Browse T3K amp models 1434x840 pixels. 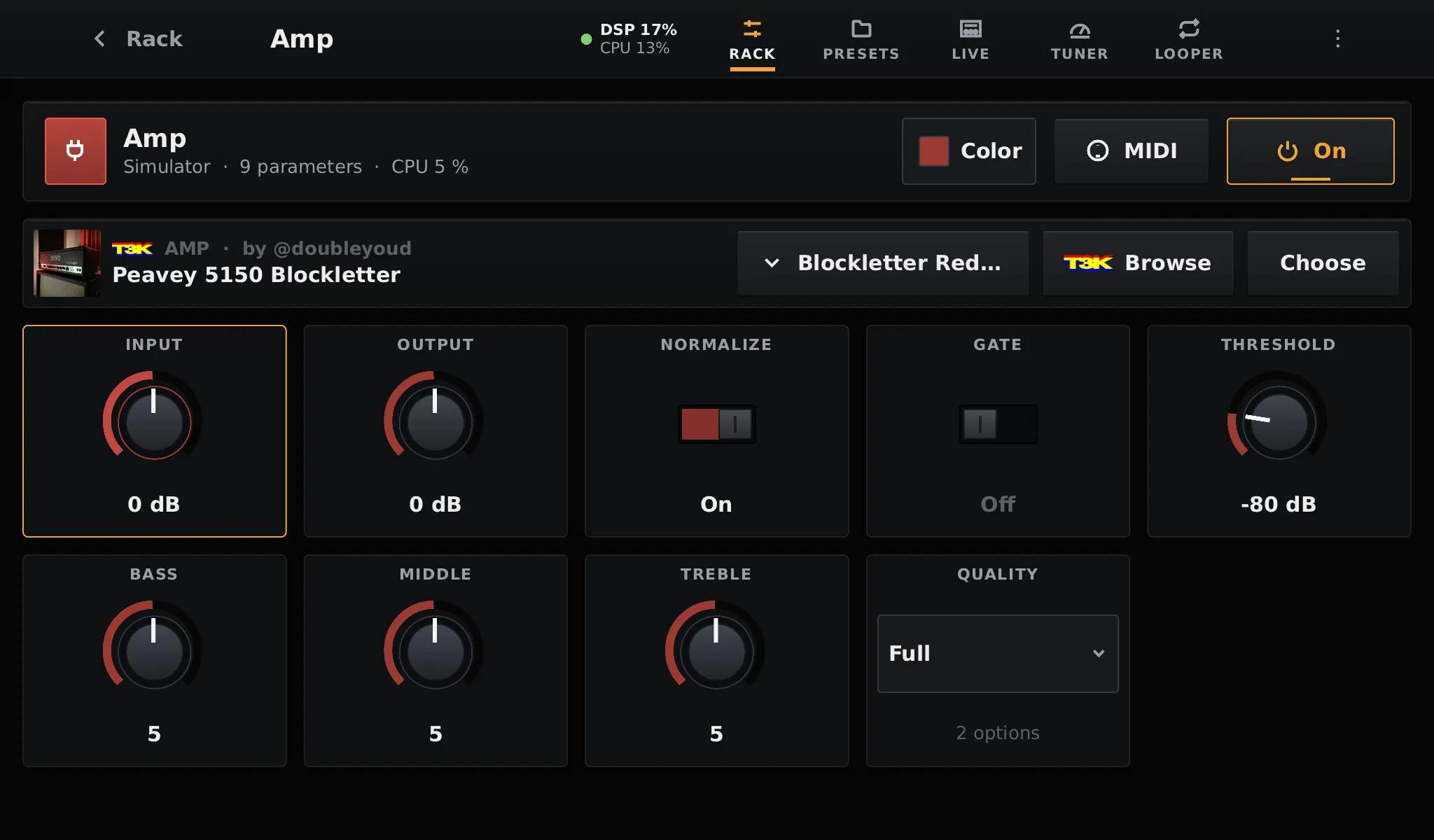coord(1138,263)
